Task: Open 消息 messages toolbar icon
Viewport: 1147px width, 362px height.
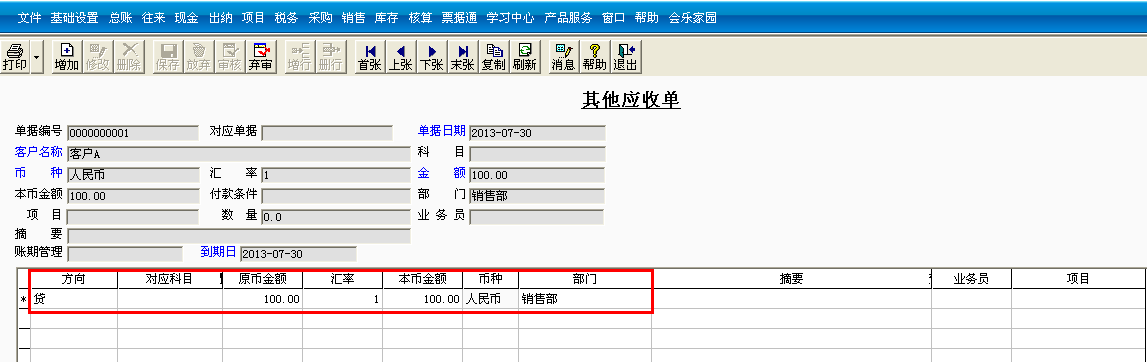Action: 563,56
